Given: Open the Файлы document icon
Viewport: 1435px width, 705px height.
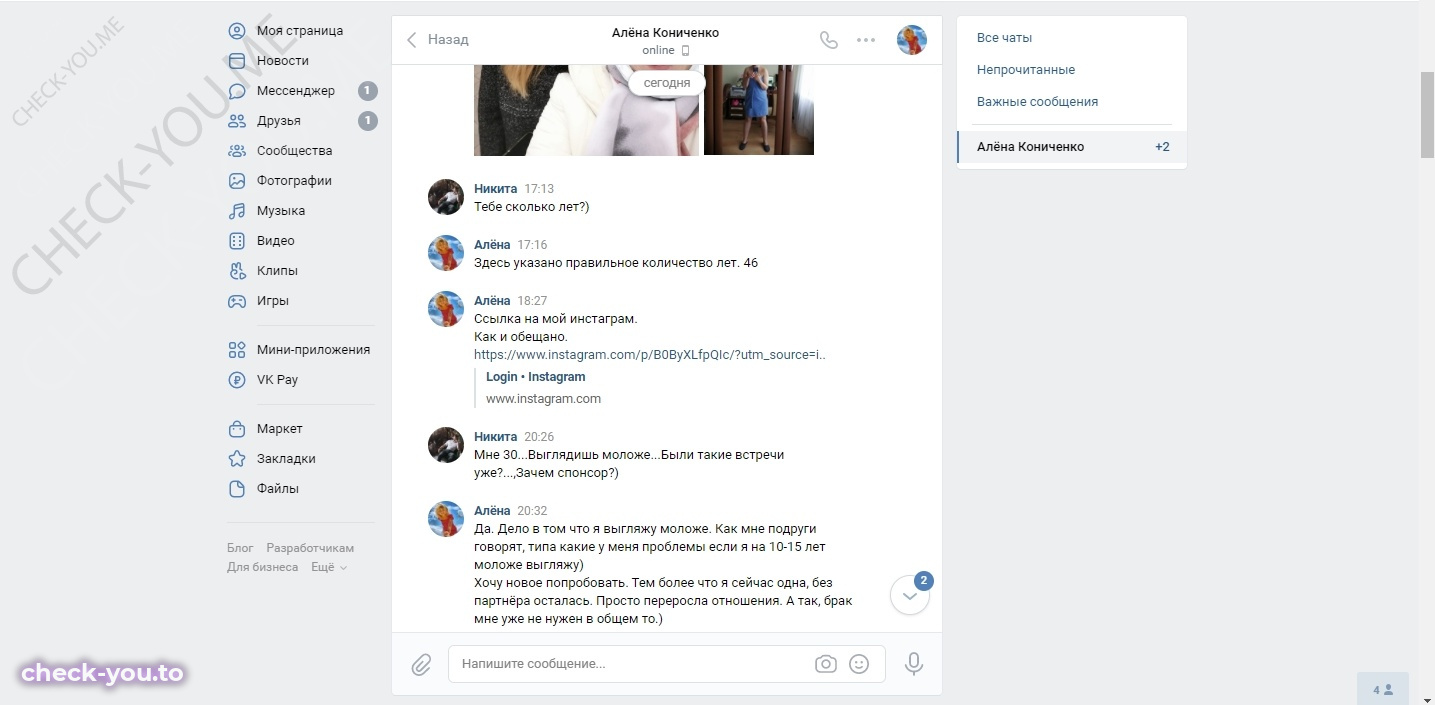Looking at the screenshot, I should point(237,489).
